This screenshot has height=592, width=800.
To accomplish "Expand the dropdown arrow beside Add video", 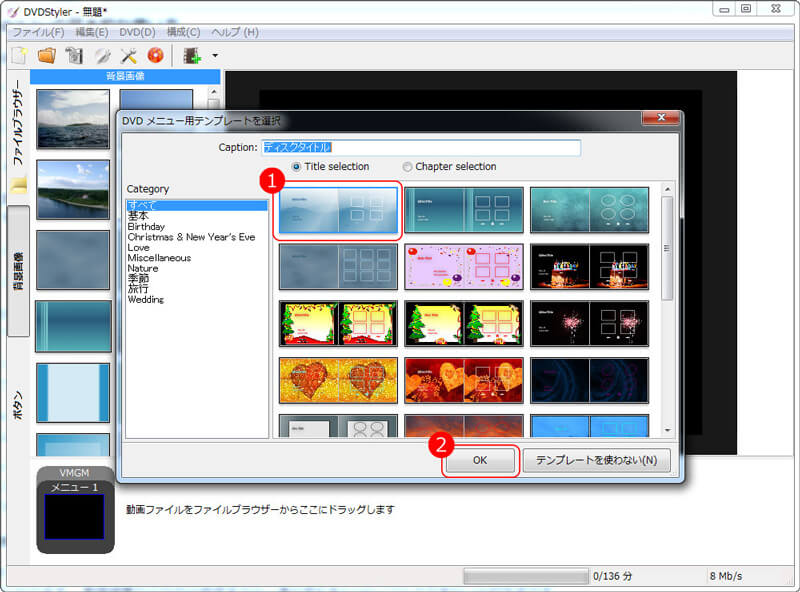I will pos(214,56).
